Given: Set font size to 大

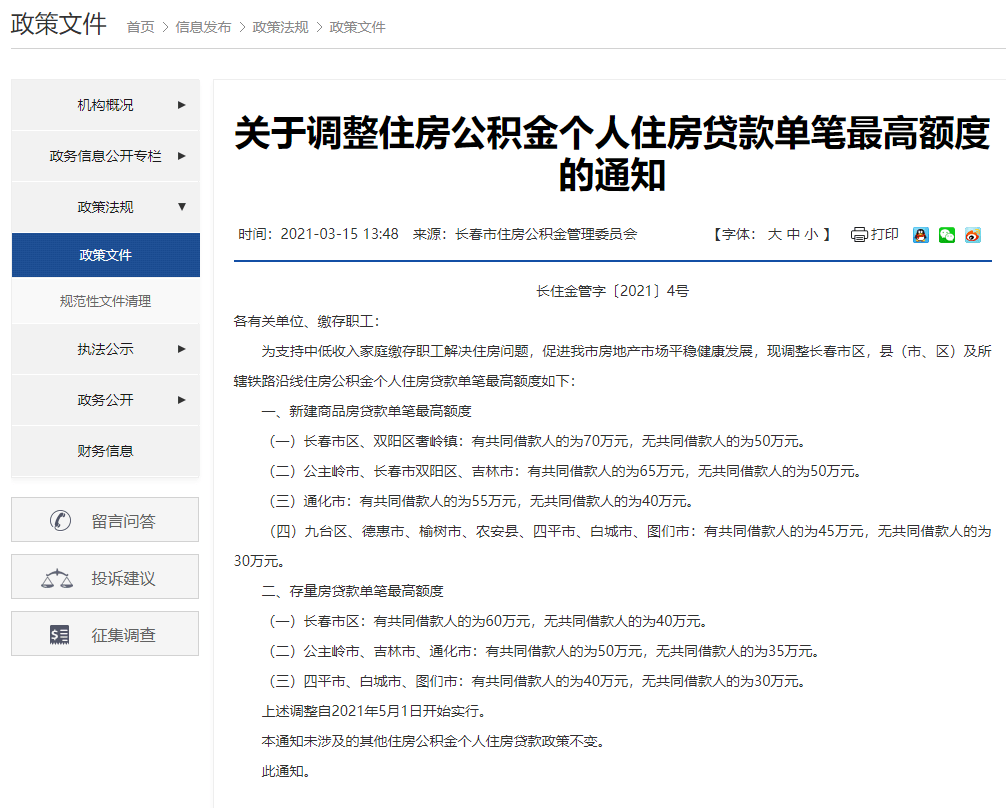Looking at the screenshot, I should pyautogui.click(x=774, y=234).
